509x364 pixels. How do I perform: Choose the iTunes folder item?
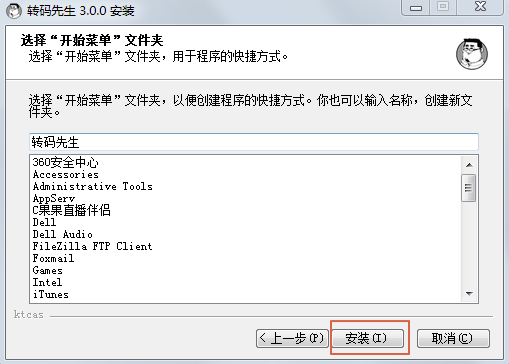coord(51,294)
